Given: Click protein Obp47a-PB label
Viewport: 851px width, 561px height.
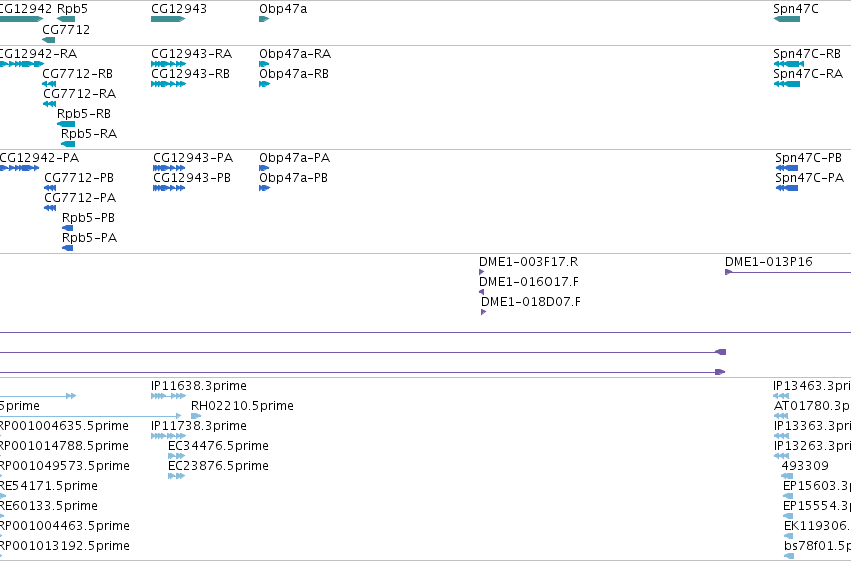Looking at the screenshot, I should pyautogui.click(x=294, y=178).
